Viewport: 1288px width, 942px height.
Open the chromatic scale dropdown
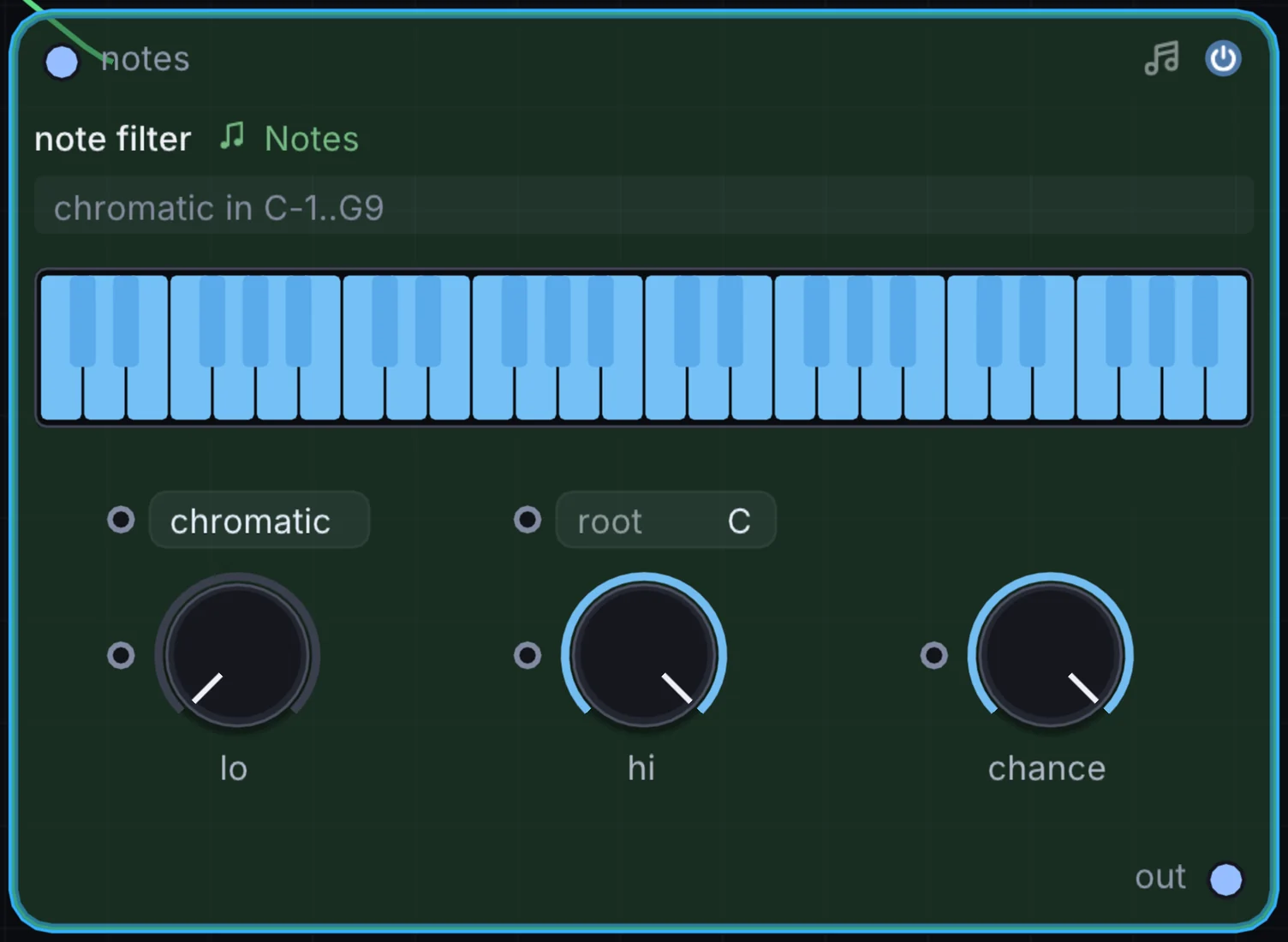(259, 520)
